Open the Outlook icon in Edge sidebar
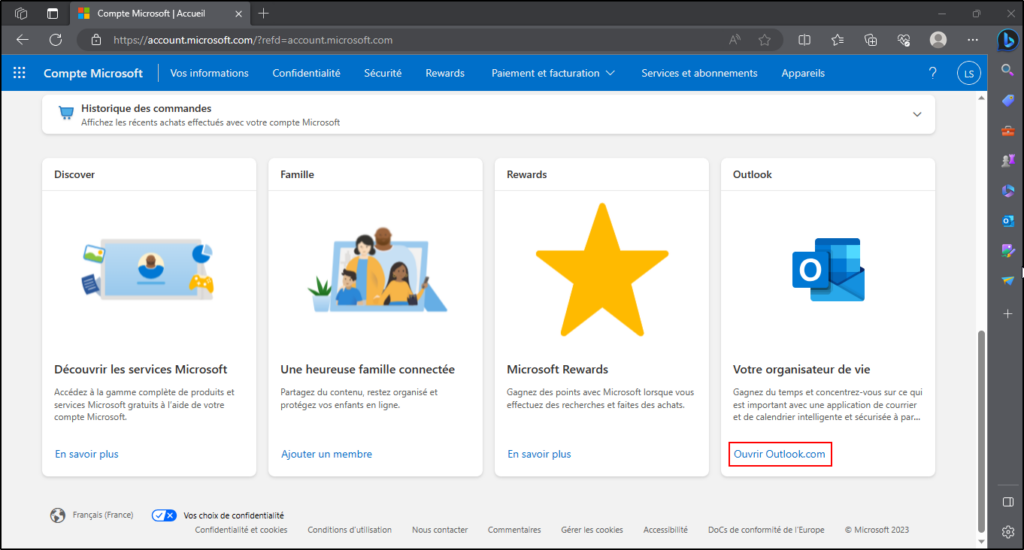 1008,221
